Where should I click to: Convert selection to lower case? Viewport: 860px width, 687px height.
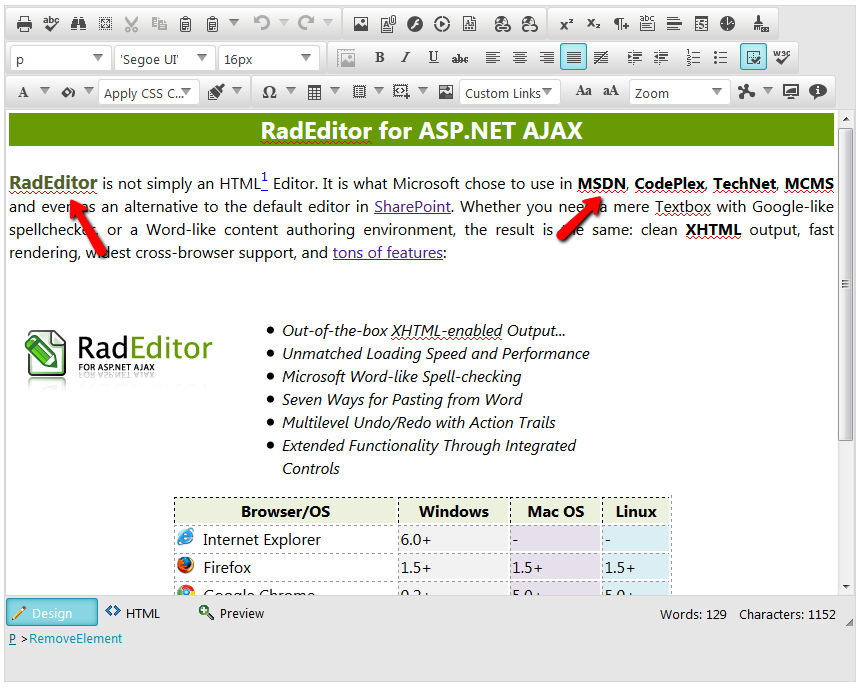pyautogui.click(x=584, y=91)
